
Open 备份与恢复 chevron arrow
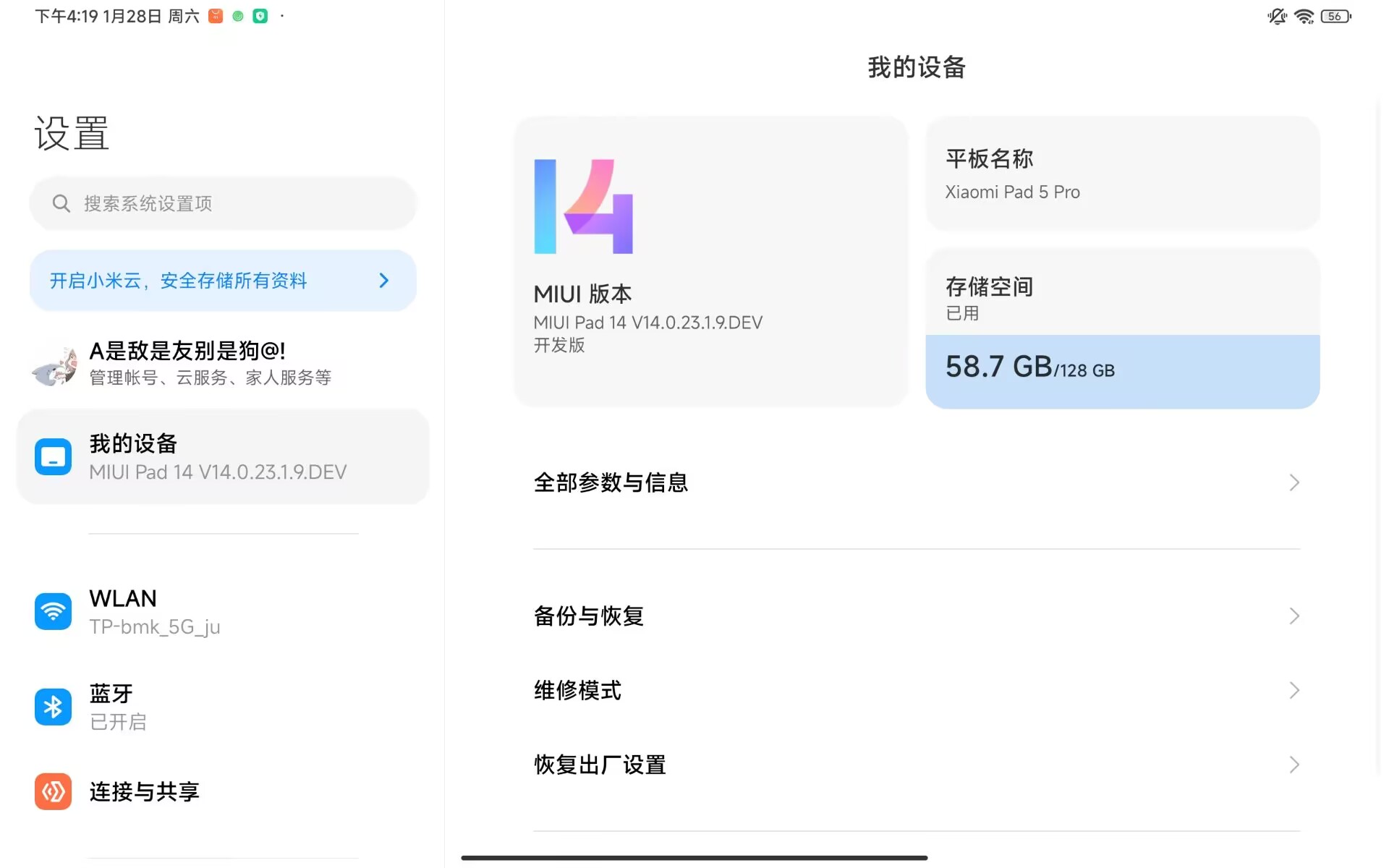click(1294, 616)
